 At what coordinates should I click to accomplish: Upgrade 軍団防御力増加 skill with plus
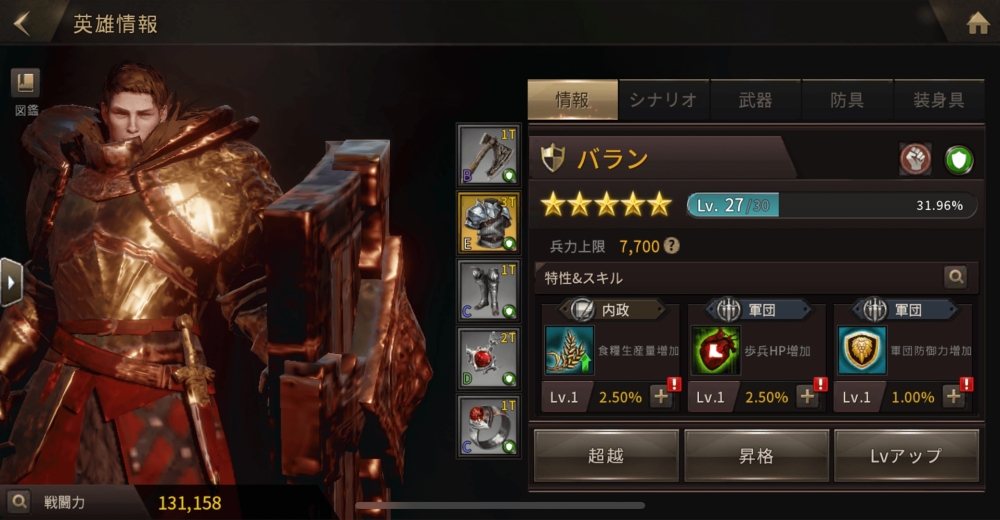pyautogui.click(x=954, y=397)
